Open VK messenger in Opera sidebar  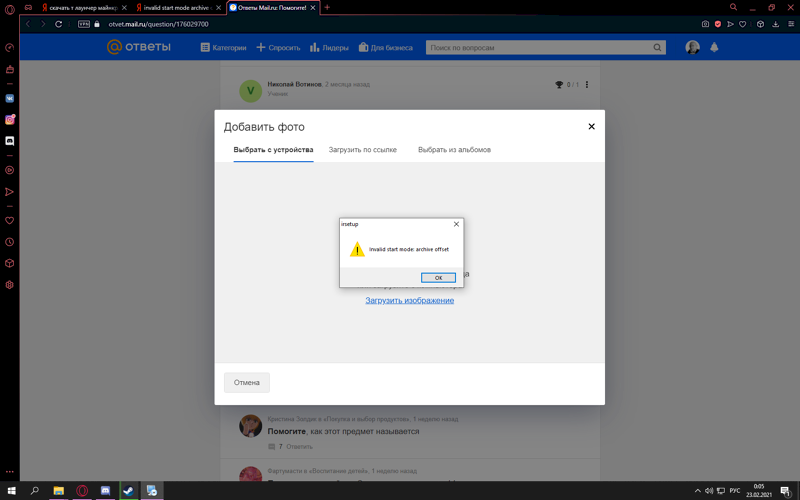(x=10, y=99)
